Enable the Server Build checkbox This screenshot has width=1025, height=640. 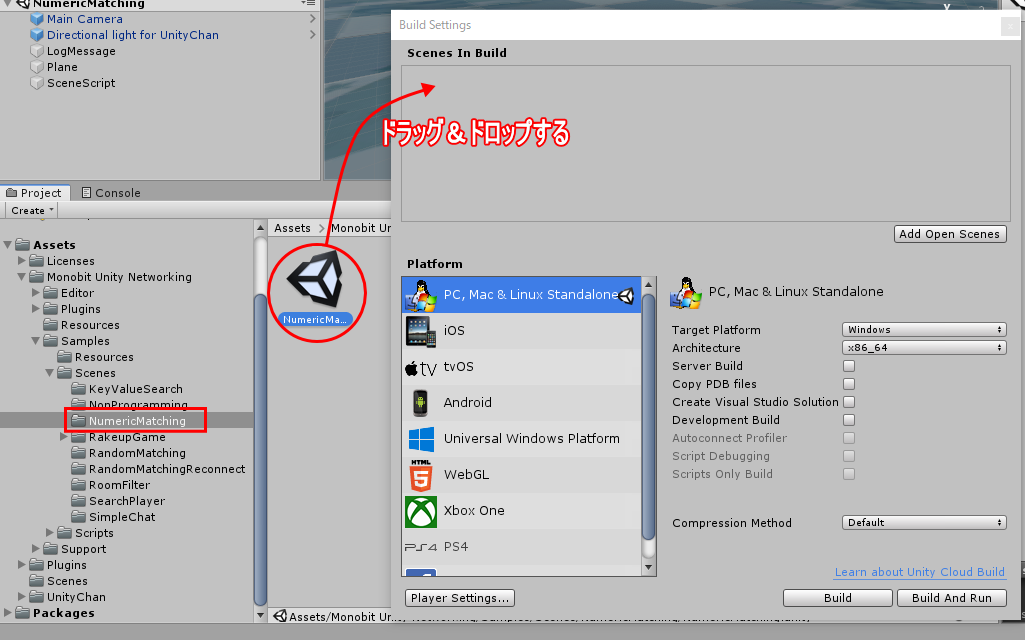[849, 366]
